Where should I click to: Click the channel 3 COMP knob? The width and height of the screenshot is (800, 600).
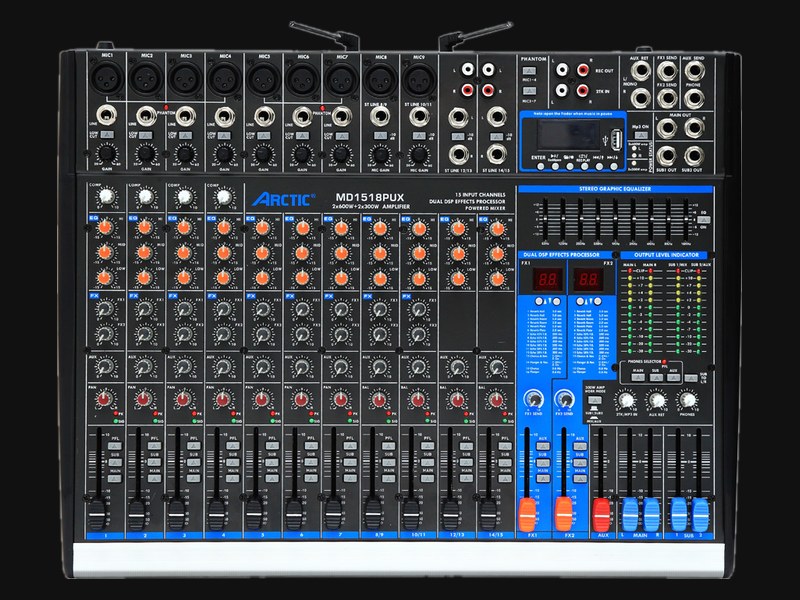tap(185, 196)
